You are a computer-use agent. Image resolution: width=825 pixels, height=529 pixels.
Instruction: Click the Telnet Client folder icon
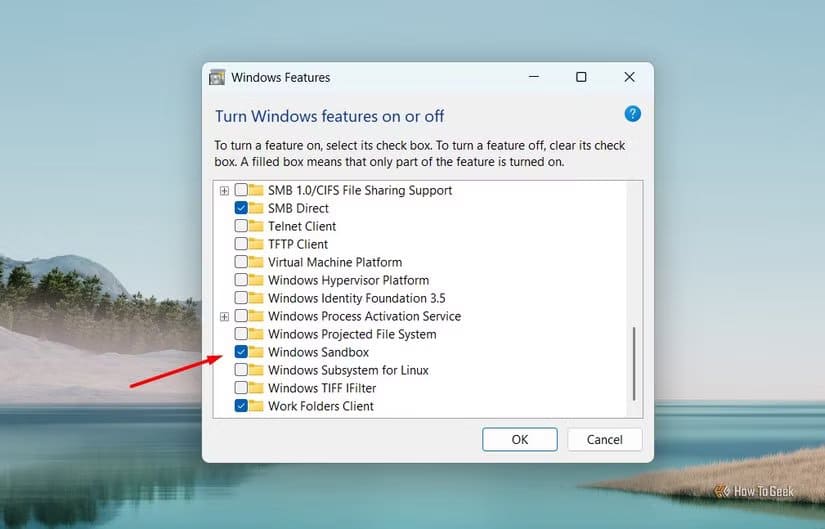(x=258, y=226)
